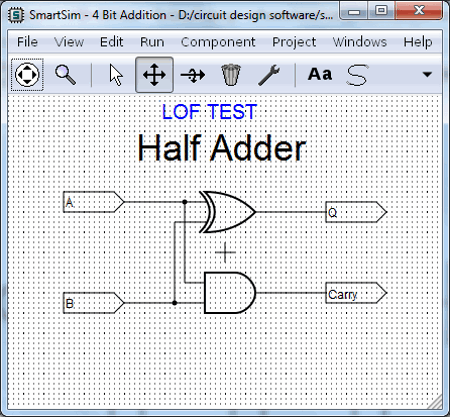Close the SmartSim window
Screen dimensions: 450x417
419,11
